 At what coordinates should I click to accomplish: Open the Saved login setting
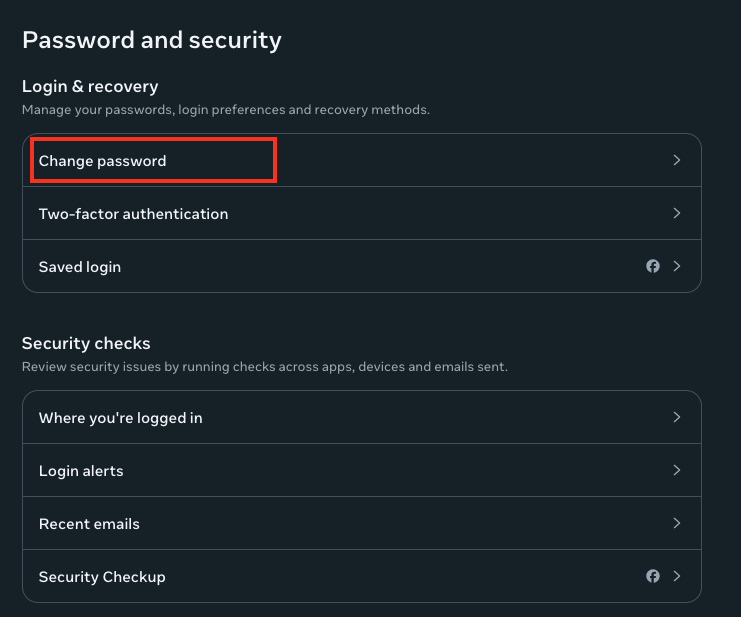[x=80, y=267]
